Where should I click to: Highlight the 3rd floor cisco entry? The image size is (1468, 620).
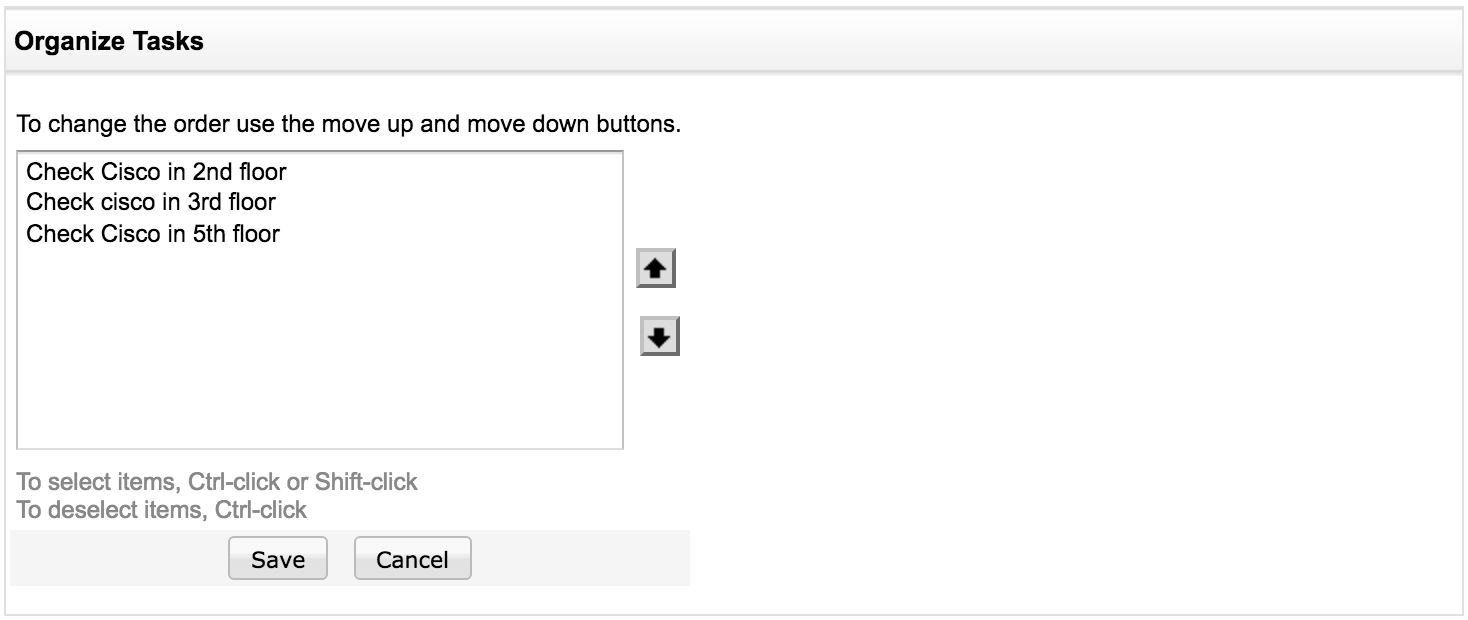point(151,203)
